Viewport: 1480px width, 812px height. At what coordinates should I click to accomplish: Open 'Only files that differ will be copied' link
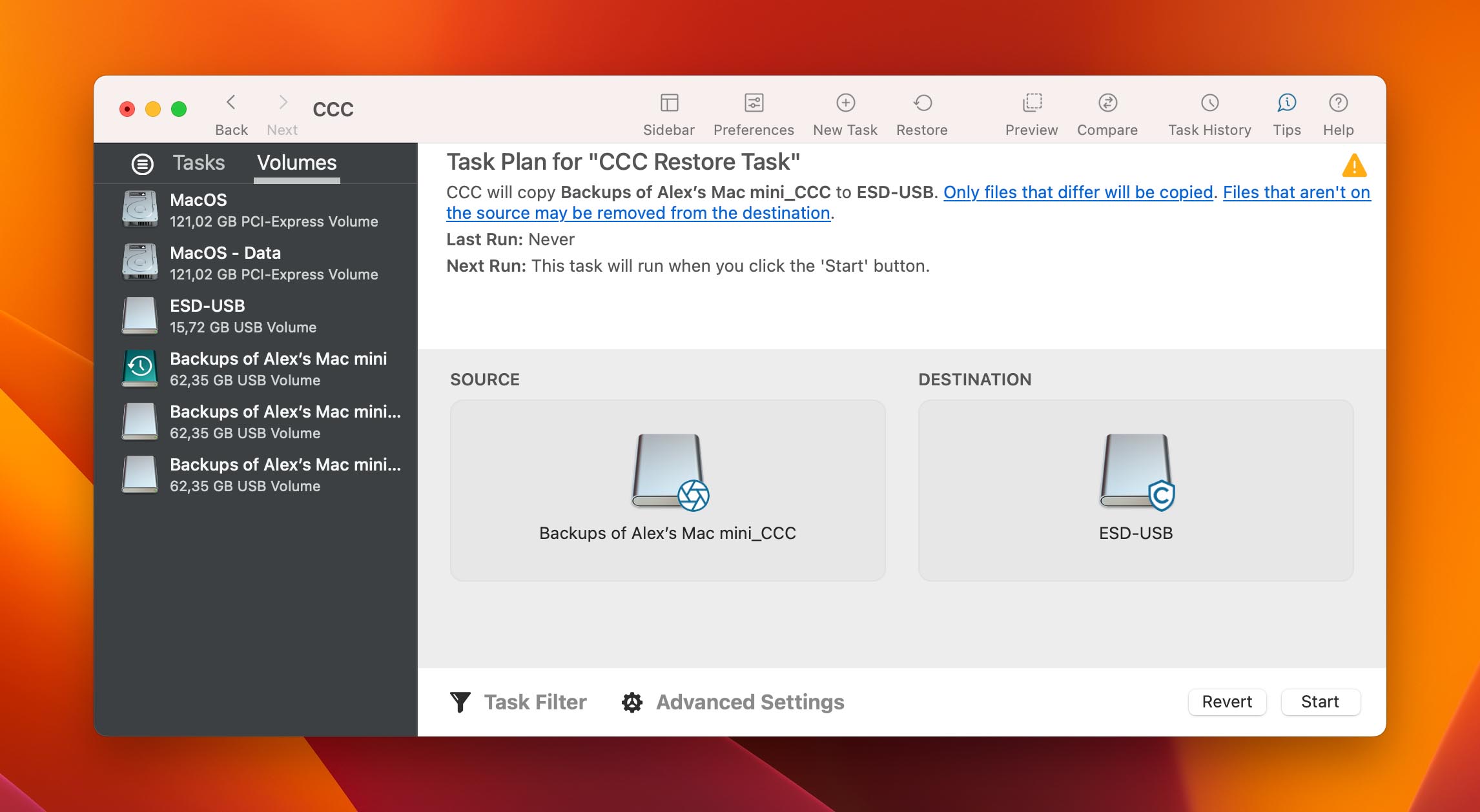point(1078,192)
